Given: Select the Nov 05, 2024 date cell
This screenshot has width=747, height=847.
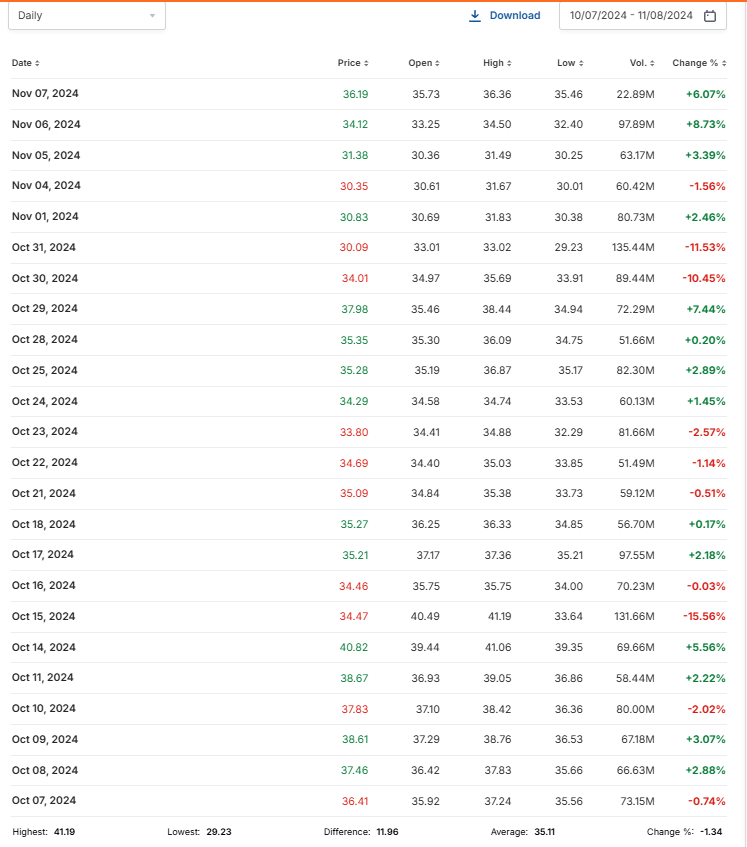Looking at the screenshot, I should 46,155.
